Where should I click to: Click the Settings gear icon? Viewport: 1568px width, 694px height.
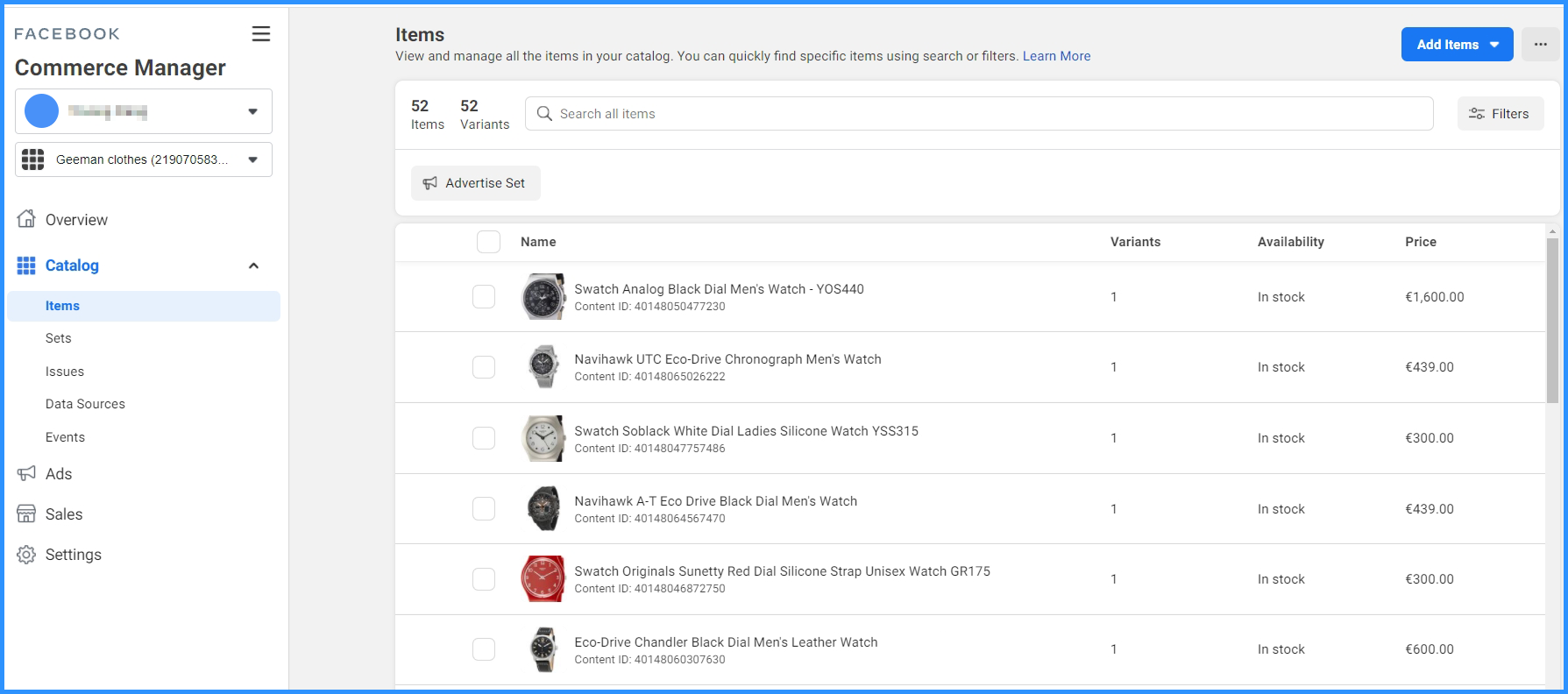point(26,555)
